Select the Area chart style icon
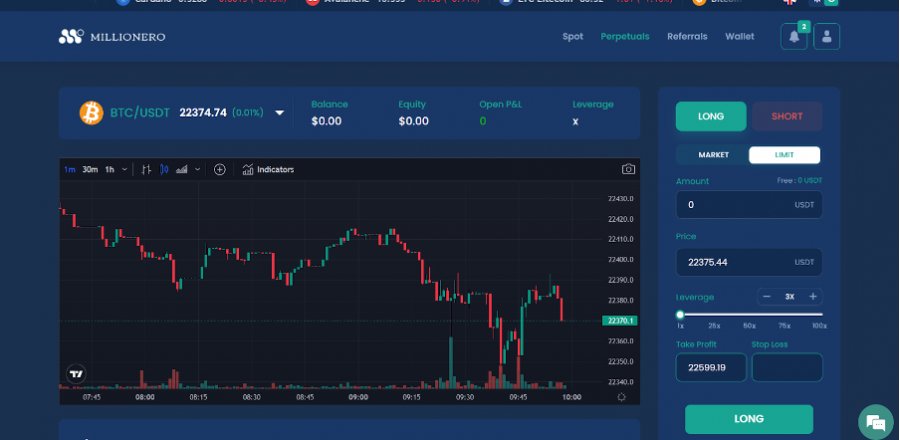Viewport: 900px width, 440px height. pos(182,169)
